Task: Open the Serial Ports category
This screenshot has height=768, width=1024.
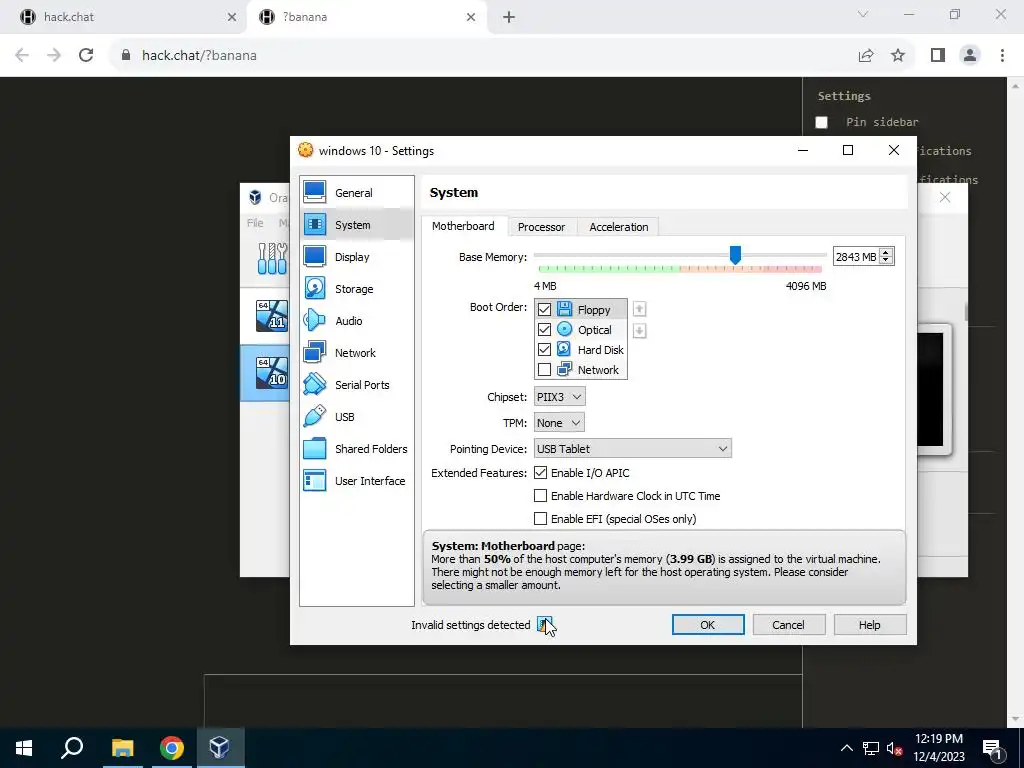Action: coord(357,385)
